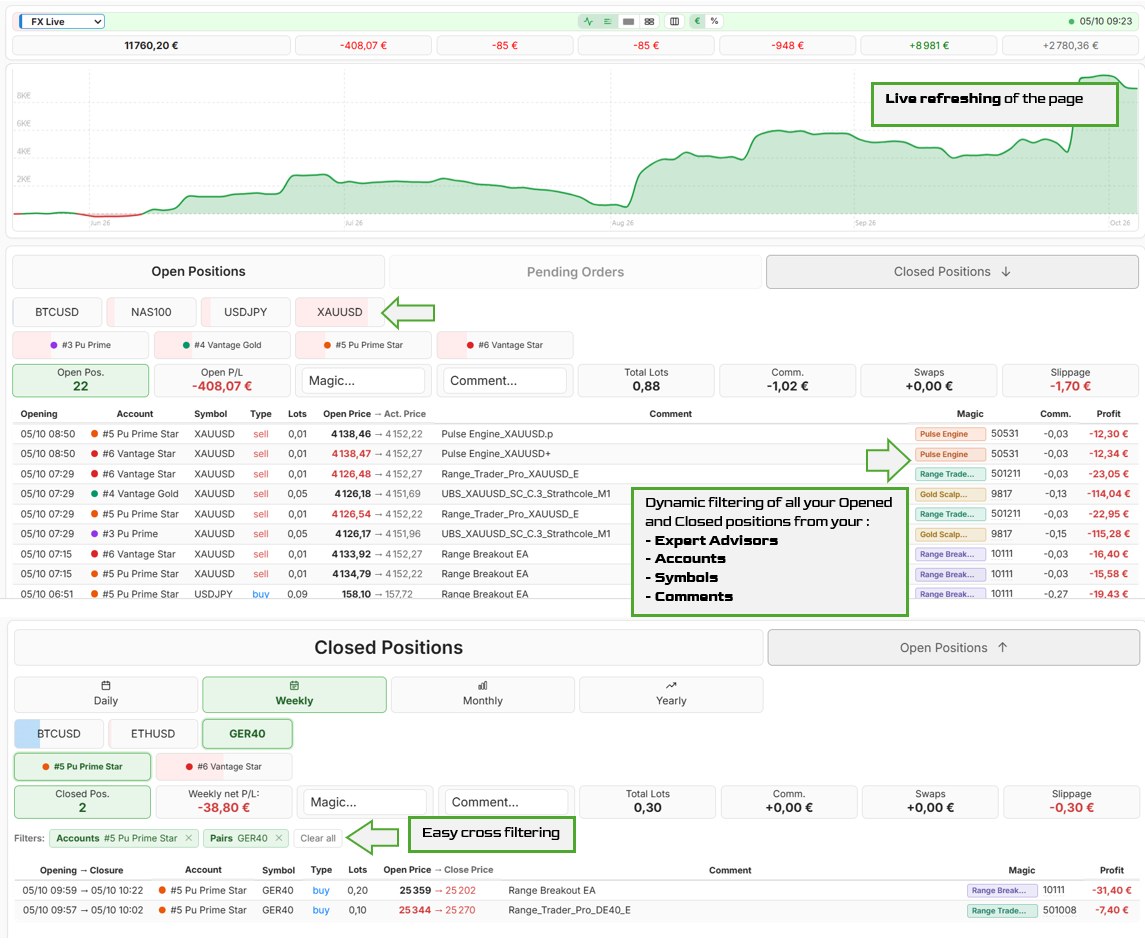The width and height of the screenshot is (1145, 946).
Task: Click the up arrow beside Open Positions
Action: pos(1003,647)
